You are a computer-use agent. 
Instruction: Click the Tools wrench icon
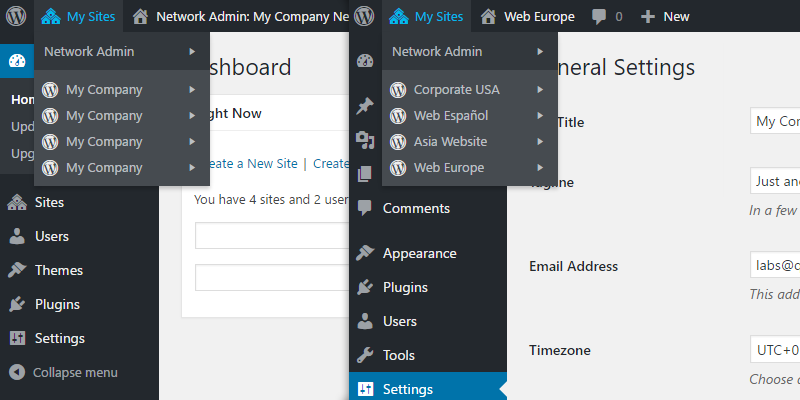365,355
